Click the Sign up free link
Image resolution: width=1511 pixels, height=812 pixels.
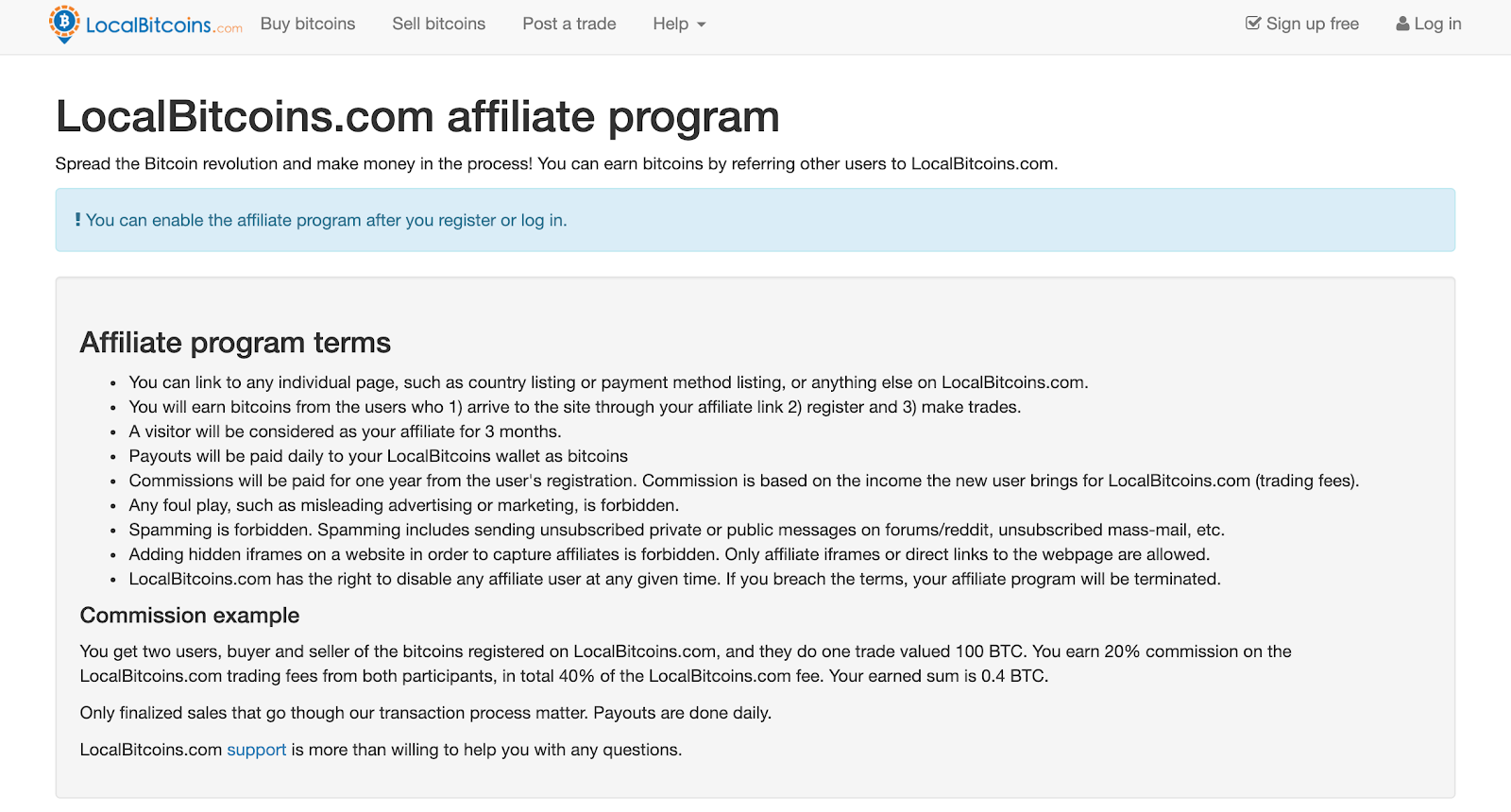coord(1302,24)
